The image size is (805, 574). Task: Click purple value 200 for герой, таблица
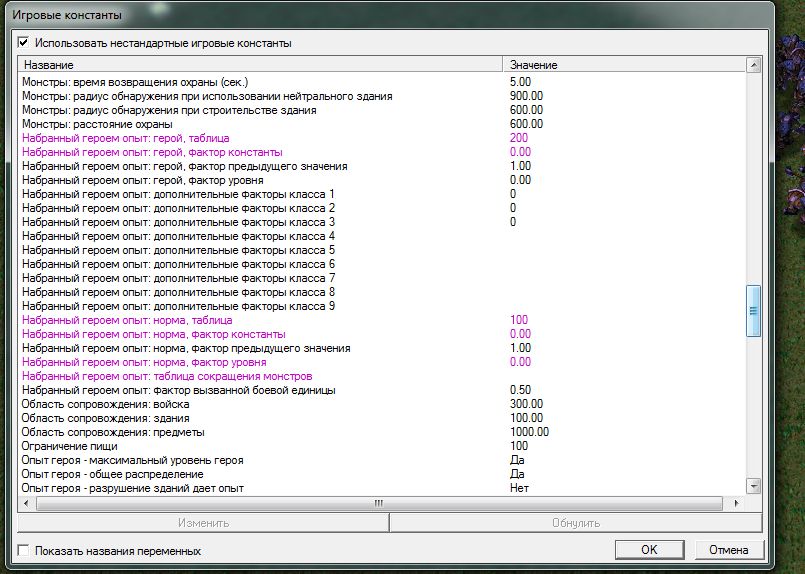click(x=519, y=138)
